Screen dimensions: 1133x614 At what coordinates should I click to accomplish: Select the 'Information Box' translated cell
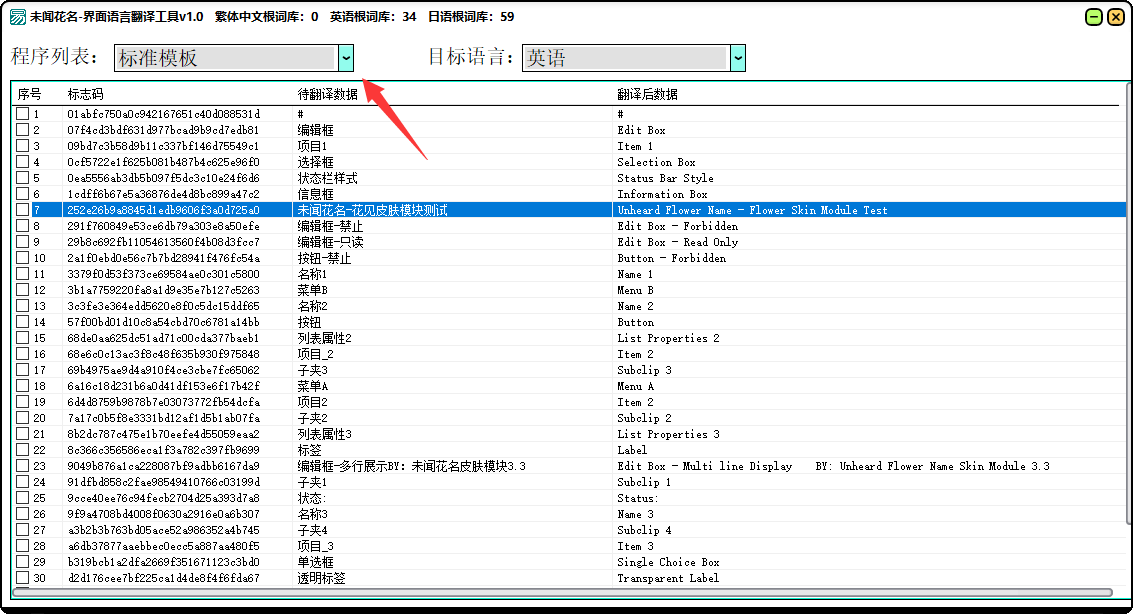[662, 194]
